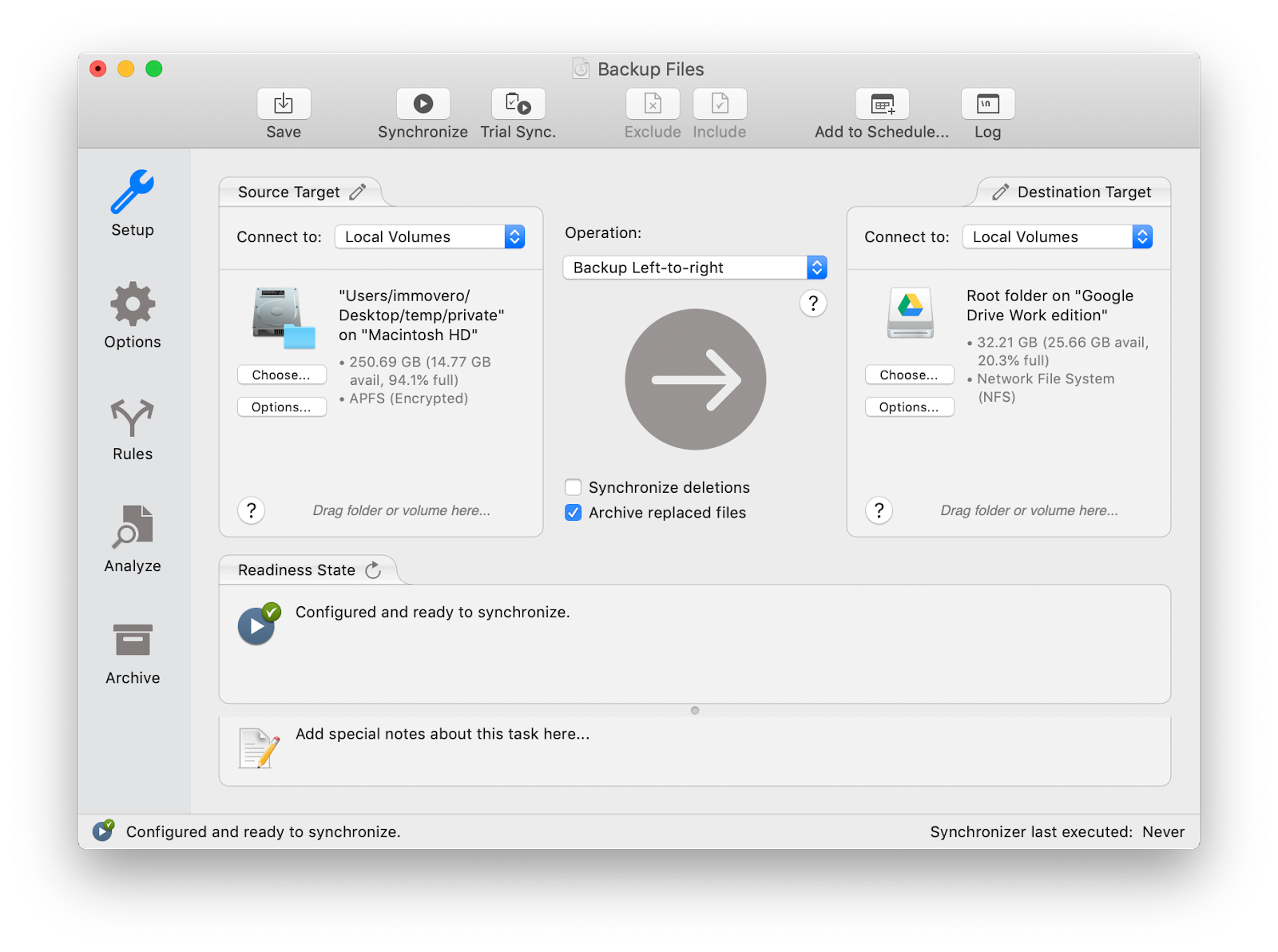Click Choose for the source folder
The height and width of the screenshot is (952, 1278).
pos(281,374)
